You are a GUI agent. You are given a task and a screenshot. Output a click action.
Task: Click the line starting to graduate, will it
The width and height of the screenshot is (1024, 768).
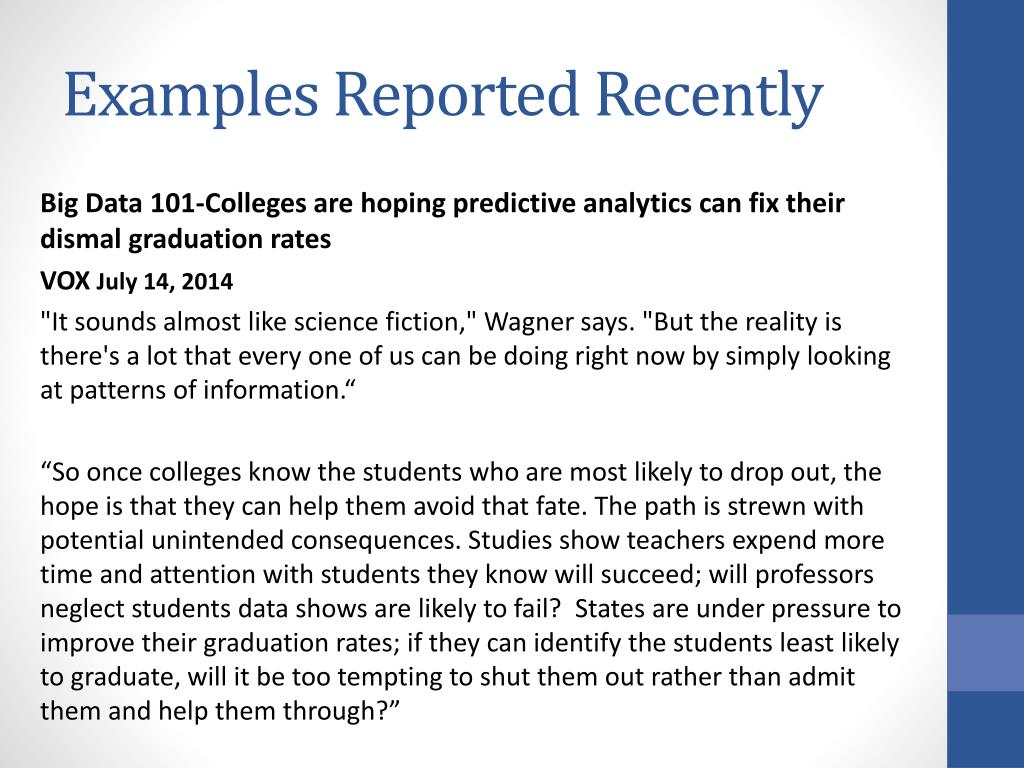tap(447, 677)
